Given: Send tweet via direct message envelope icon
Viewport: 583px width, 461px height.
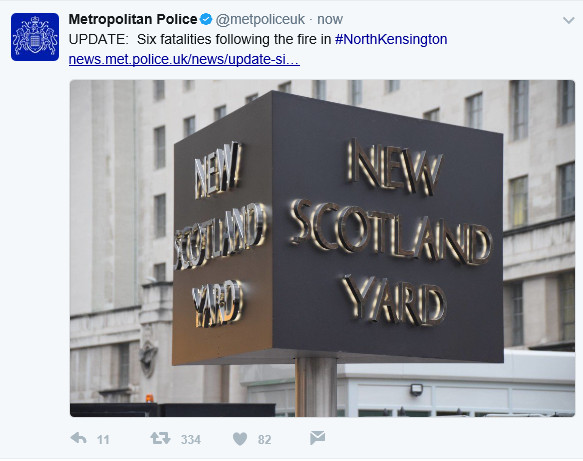Looking at the screenshot, I should (x=318, y=438).
